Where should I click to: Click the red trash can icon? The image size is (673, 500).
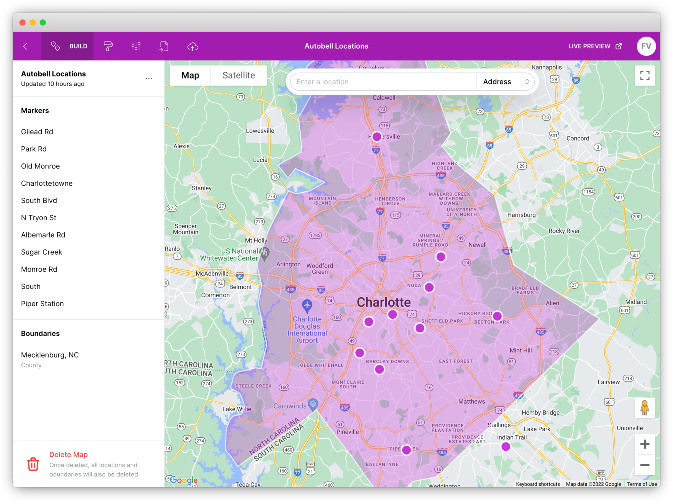point(33,464)
